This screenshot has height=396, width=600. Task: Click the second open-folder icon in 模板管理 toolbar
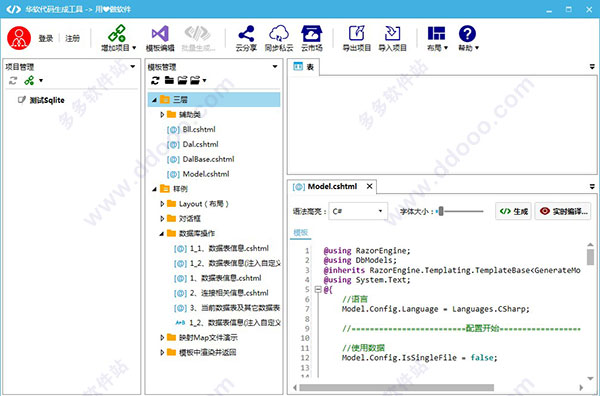click(x=183, y=80)
